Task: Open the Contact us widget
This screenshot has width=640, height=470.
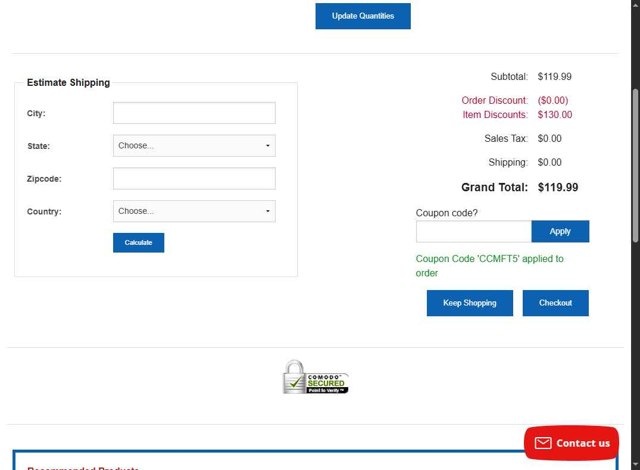Action: click(x=571, y=443)
